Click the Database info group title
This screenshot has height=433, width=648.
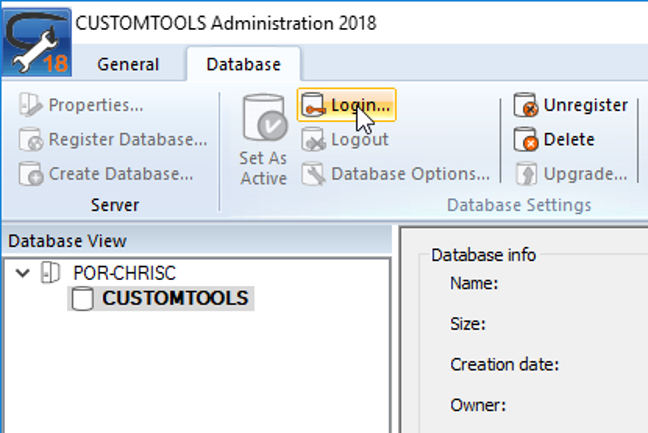[484, 255]
